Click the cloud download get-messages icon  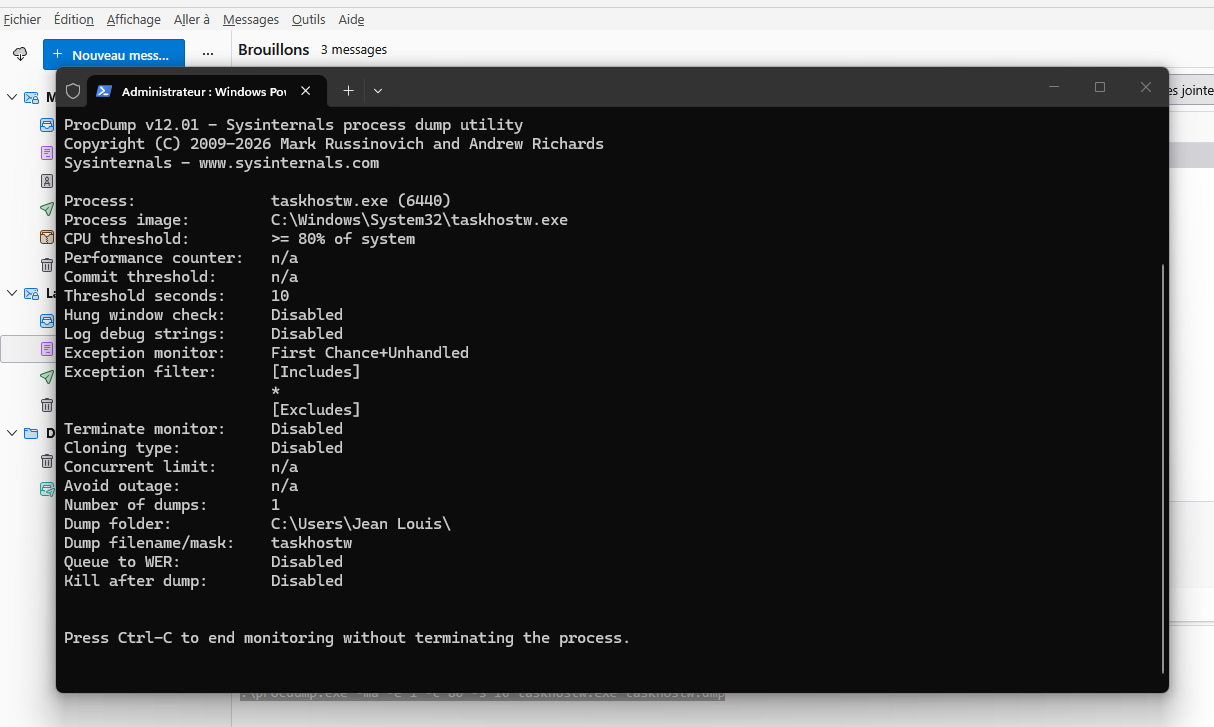point(20,54)
